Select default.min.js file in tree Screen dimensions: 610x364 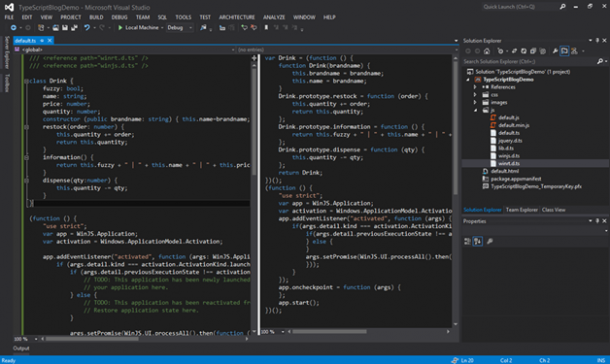point(514,125)
